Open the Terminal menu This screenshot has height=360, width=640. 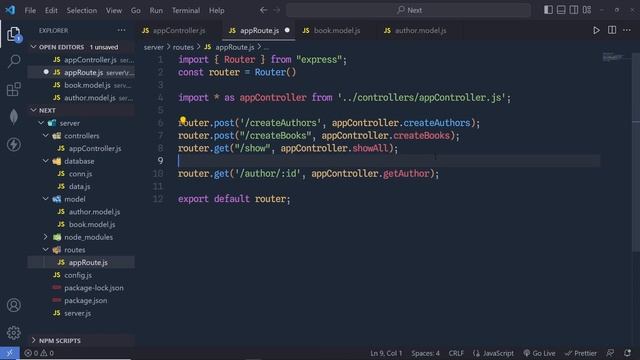click(186, 10)
